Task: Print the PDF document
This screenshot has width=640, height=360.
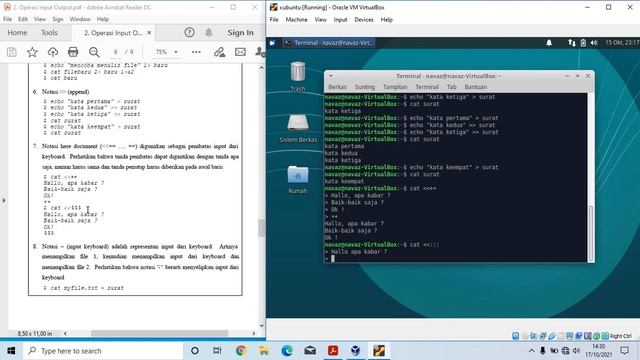Action: click(x=73, y=52)
